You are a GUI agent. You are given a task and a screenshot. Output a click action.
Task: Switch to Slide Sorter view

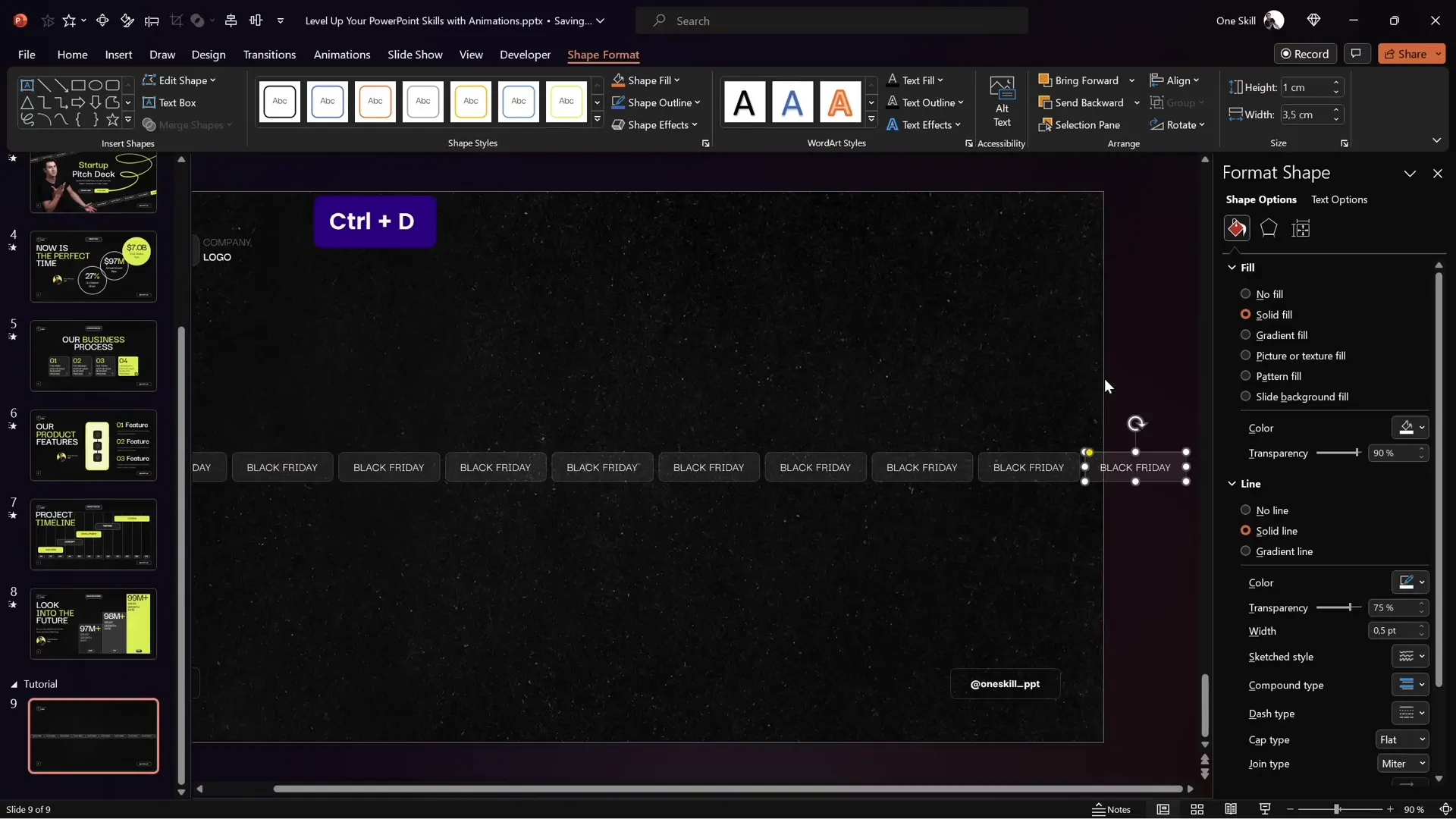1197,809
